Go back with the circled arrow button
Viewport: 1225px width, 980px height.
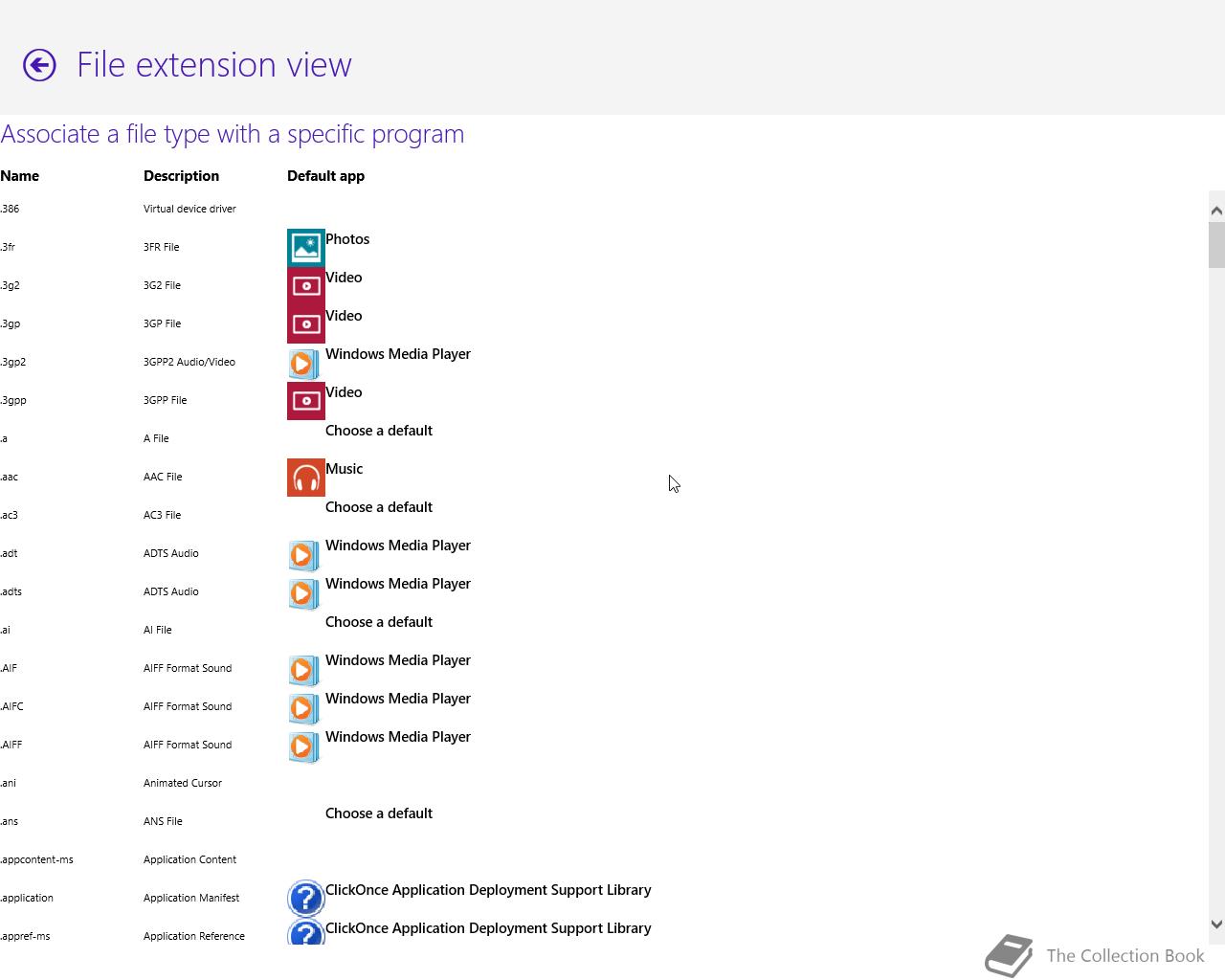click(x=39, y=65)
